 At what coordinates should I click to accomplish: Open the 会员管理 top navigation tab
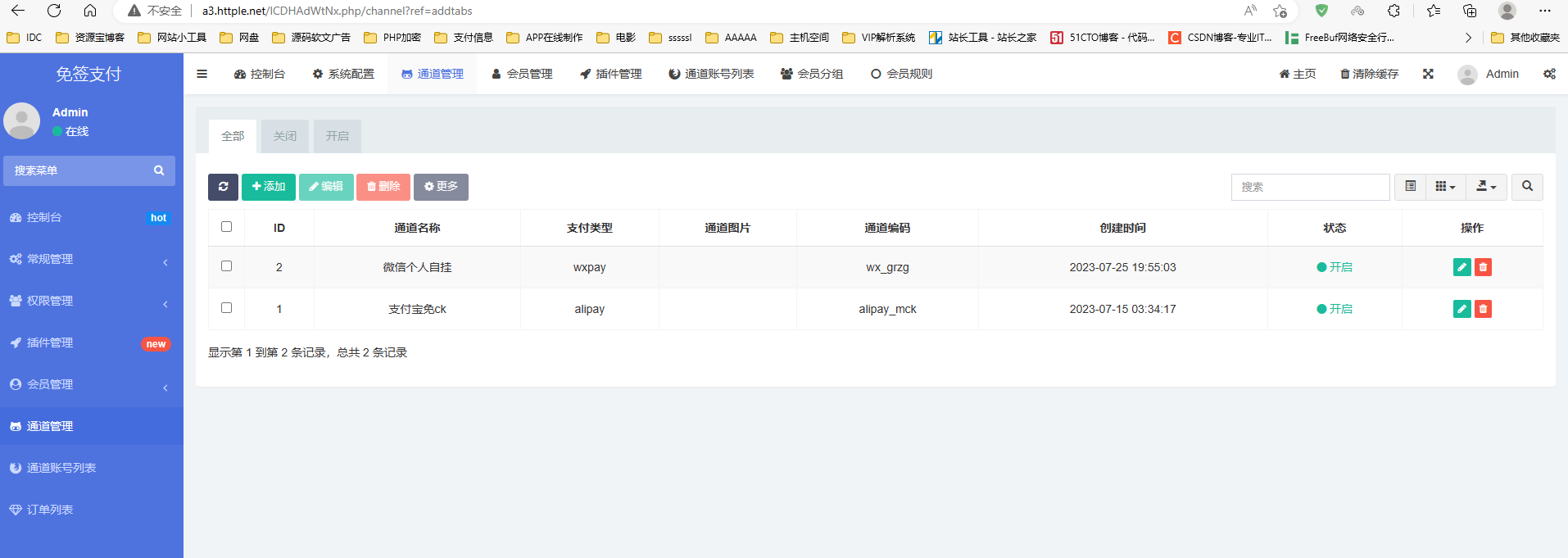click(522, 74)
